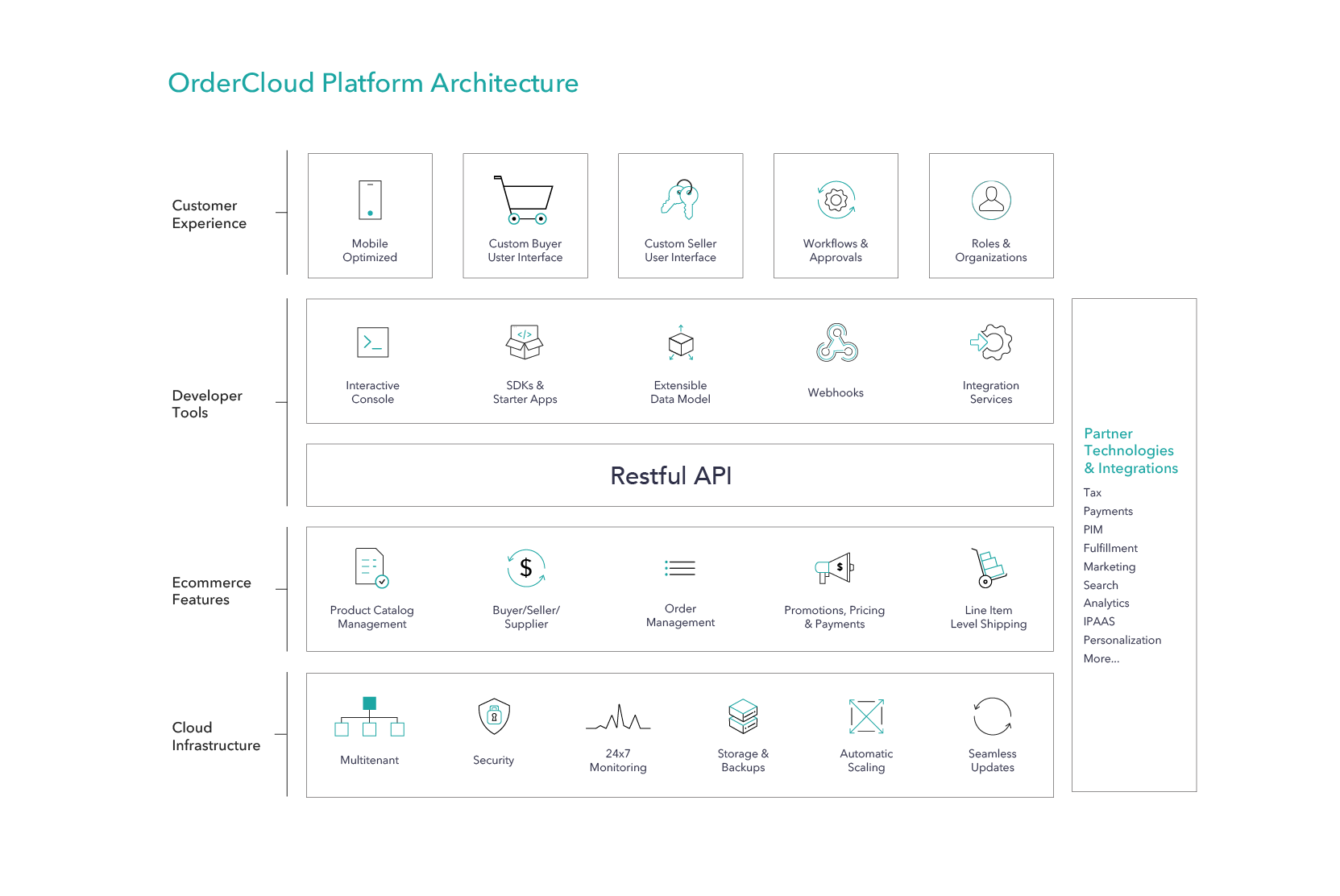Image resolution: width=1340 pixels, height=896 pixels.
Task: Click the Custom Seller keys icon
Action: [x=680, y=199]
